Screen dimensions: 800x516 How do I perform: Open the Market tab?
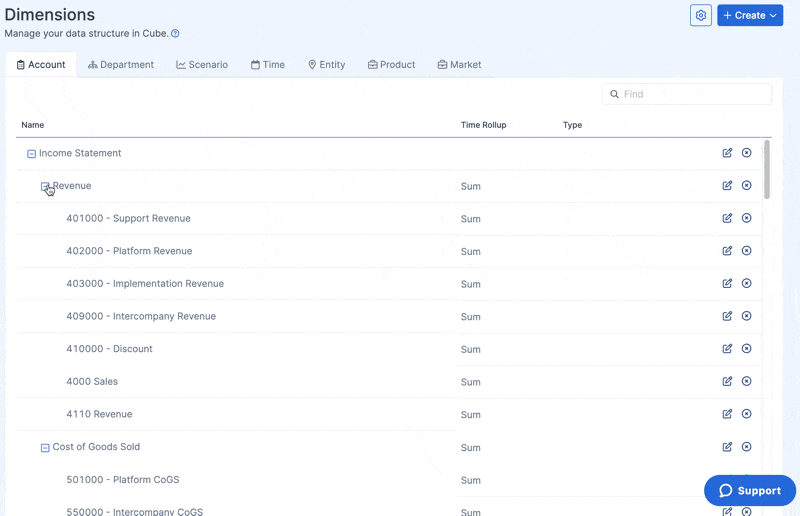[x=459, y=65]
